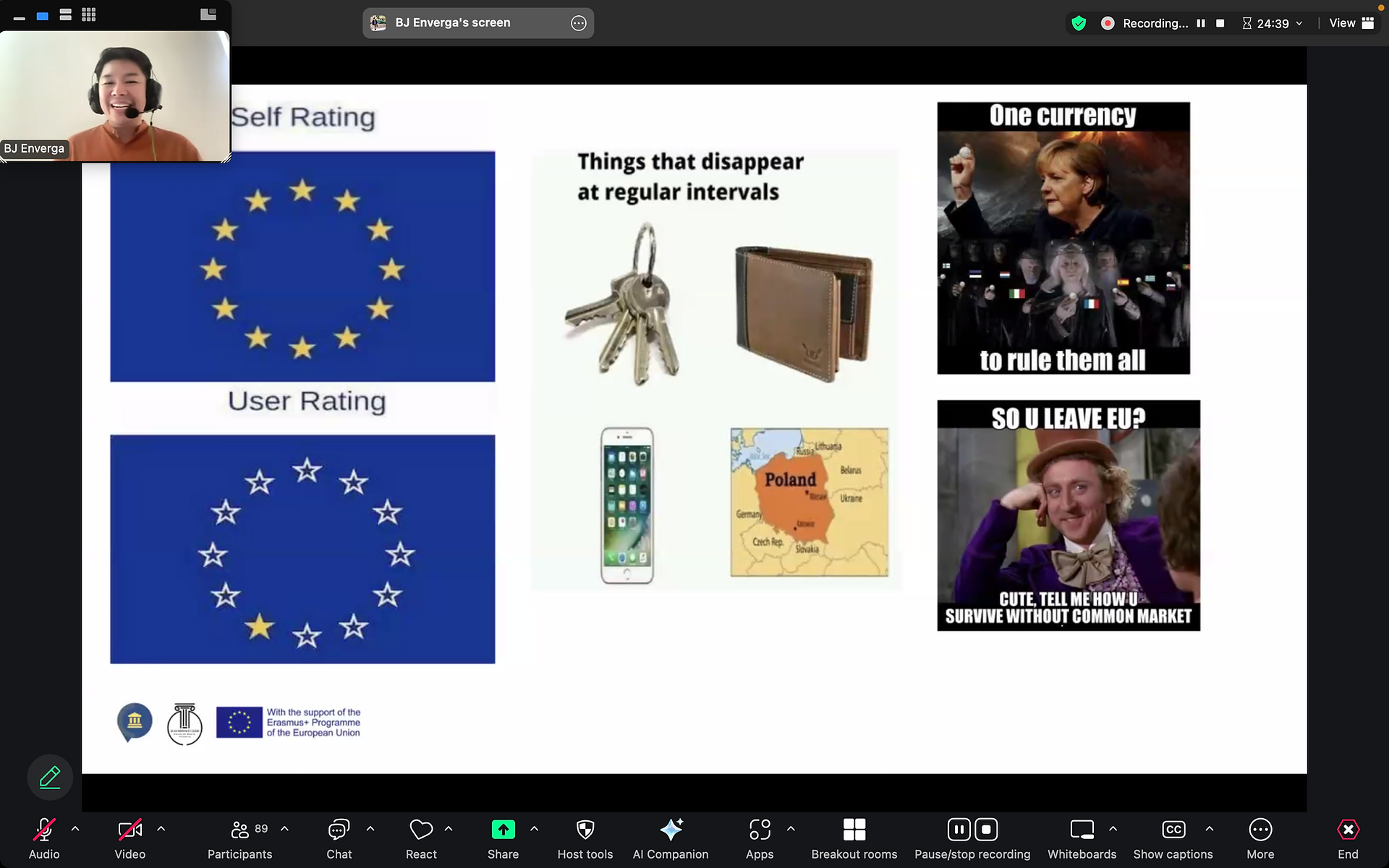This screenshot has width=1389, height=868.
Task: Expand the chevron next to React
Action: pyautogui.click(x=449, y=829)
